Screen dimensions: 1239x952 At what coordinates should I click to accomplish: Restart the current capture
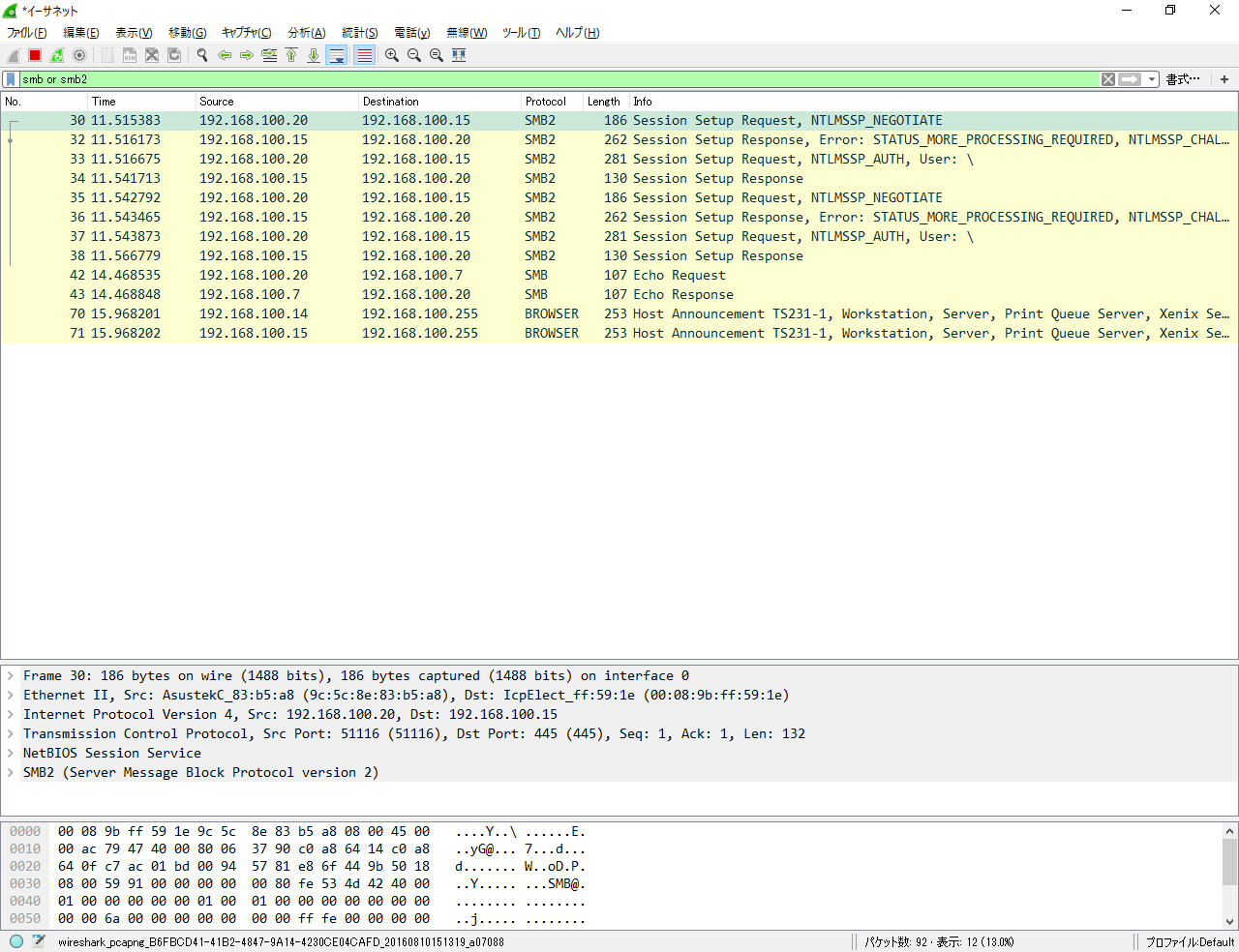click(57, 55)
